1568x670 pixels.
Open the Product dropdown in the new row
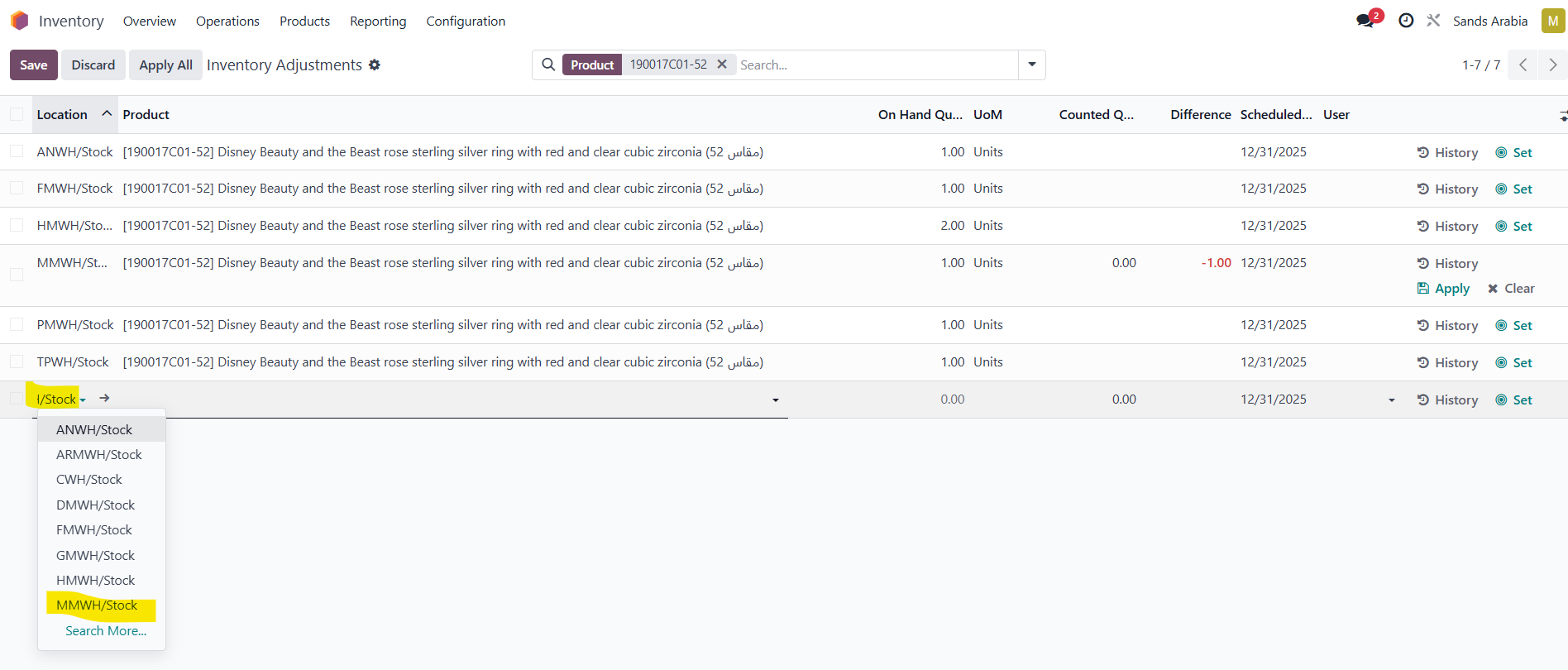[776, 400]
